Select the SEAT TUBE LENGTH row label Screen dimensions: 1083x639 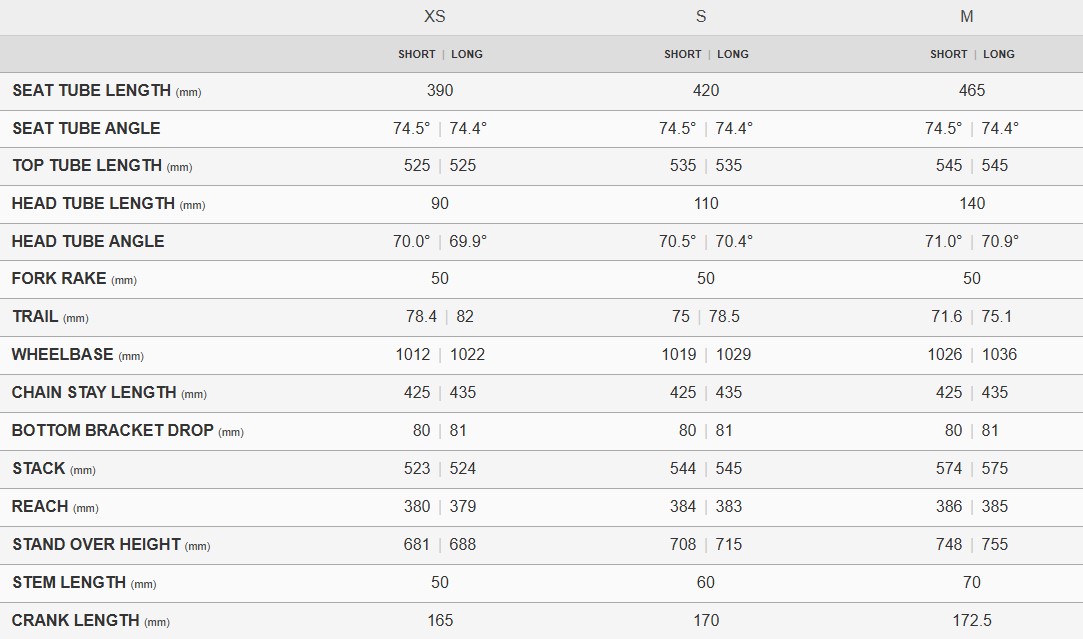tap(91, 91)
